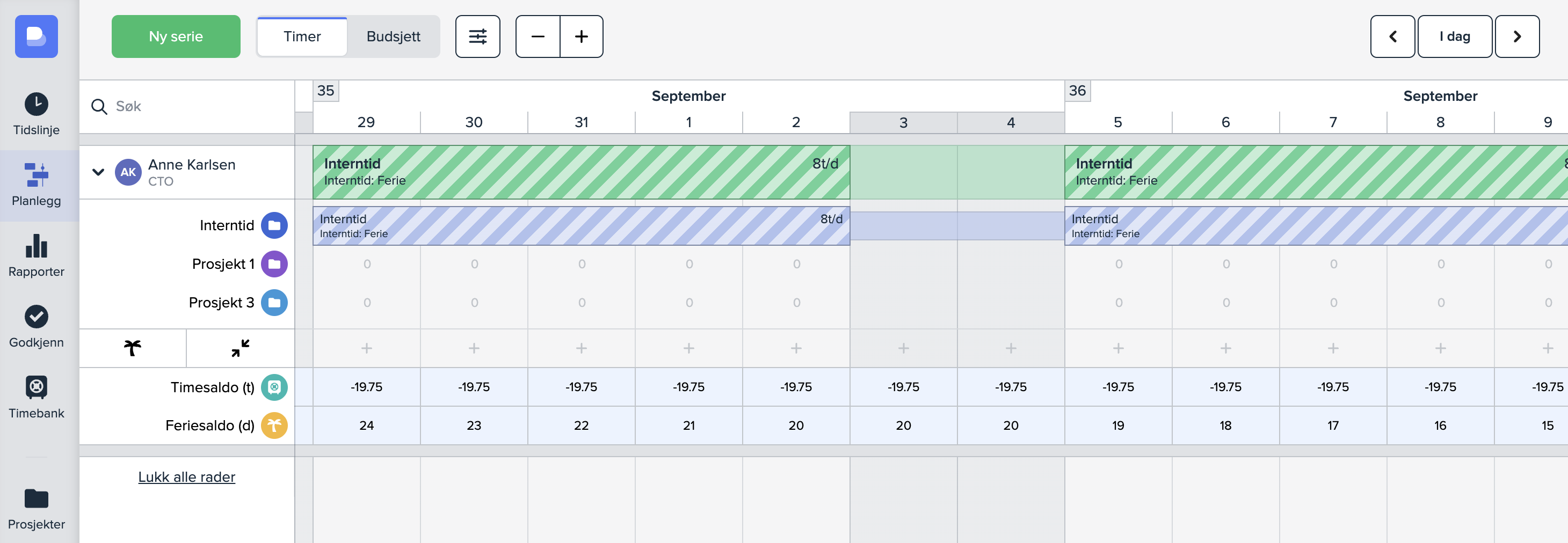
Task: Open Rapporter in the sidebar
Action: pos(37,255)
